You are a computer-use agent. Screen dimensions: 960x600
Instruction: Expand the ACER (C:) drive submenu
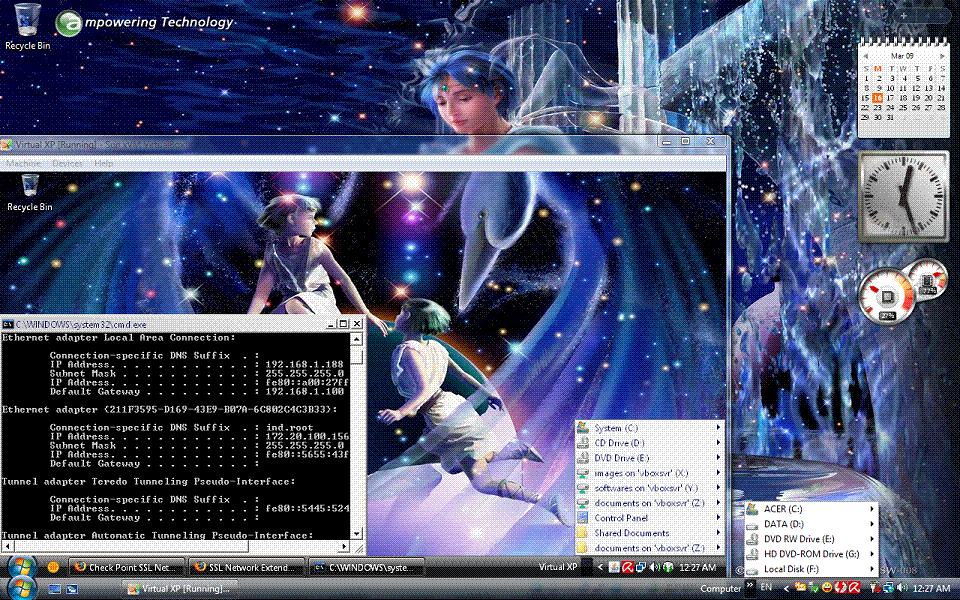[x=810, y=509]
